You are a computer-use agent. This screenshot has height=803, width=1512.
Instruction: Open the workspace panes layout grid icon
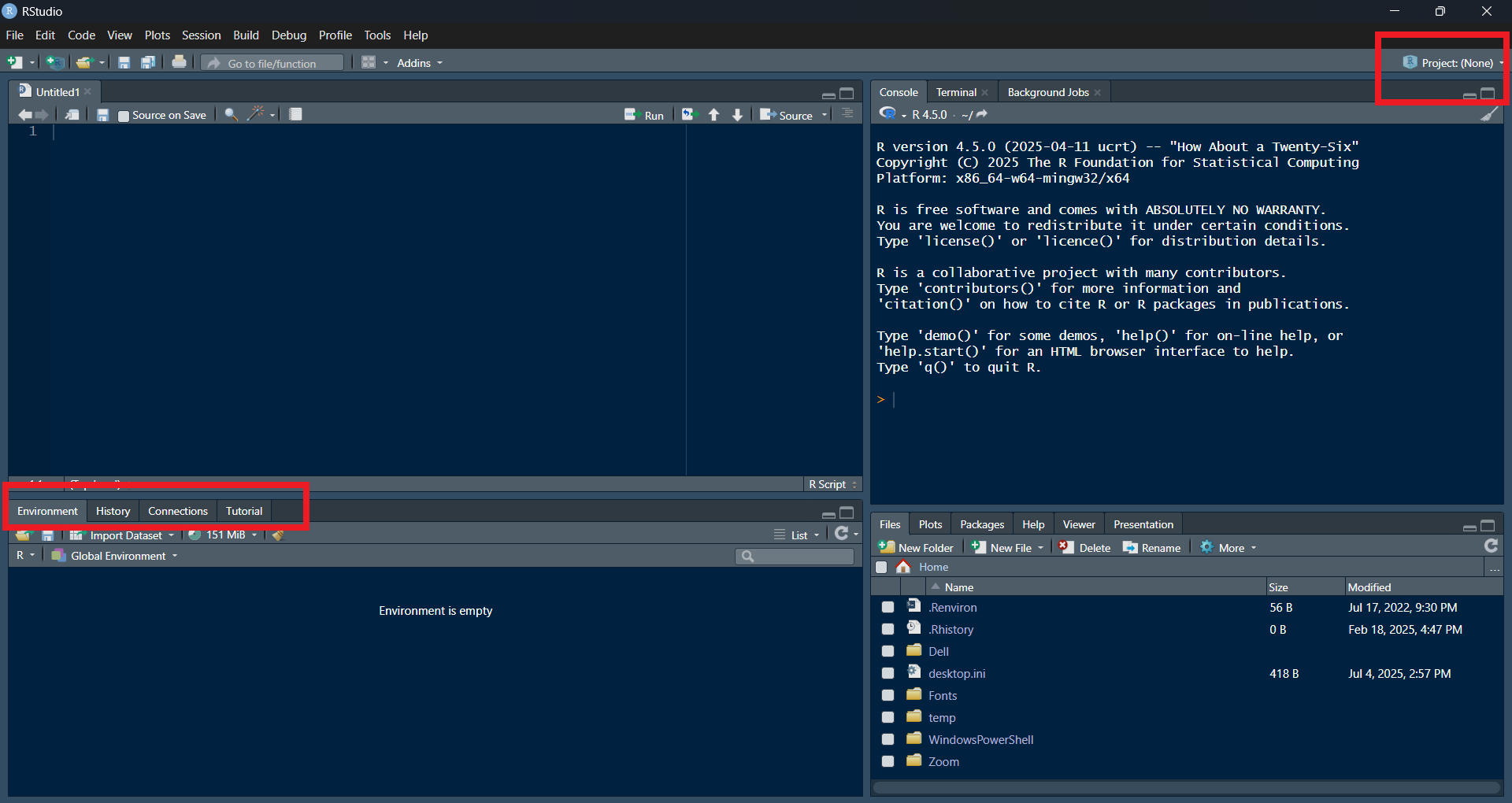pos(369,62)
